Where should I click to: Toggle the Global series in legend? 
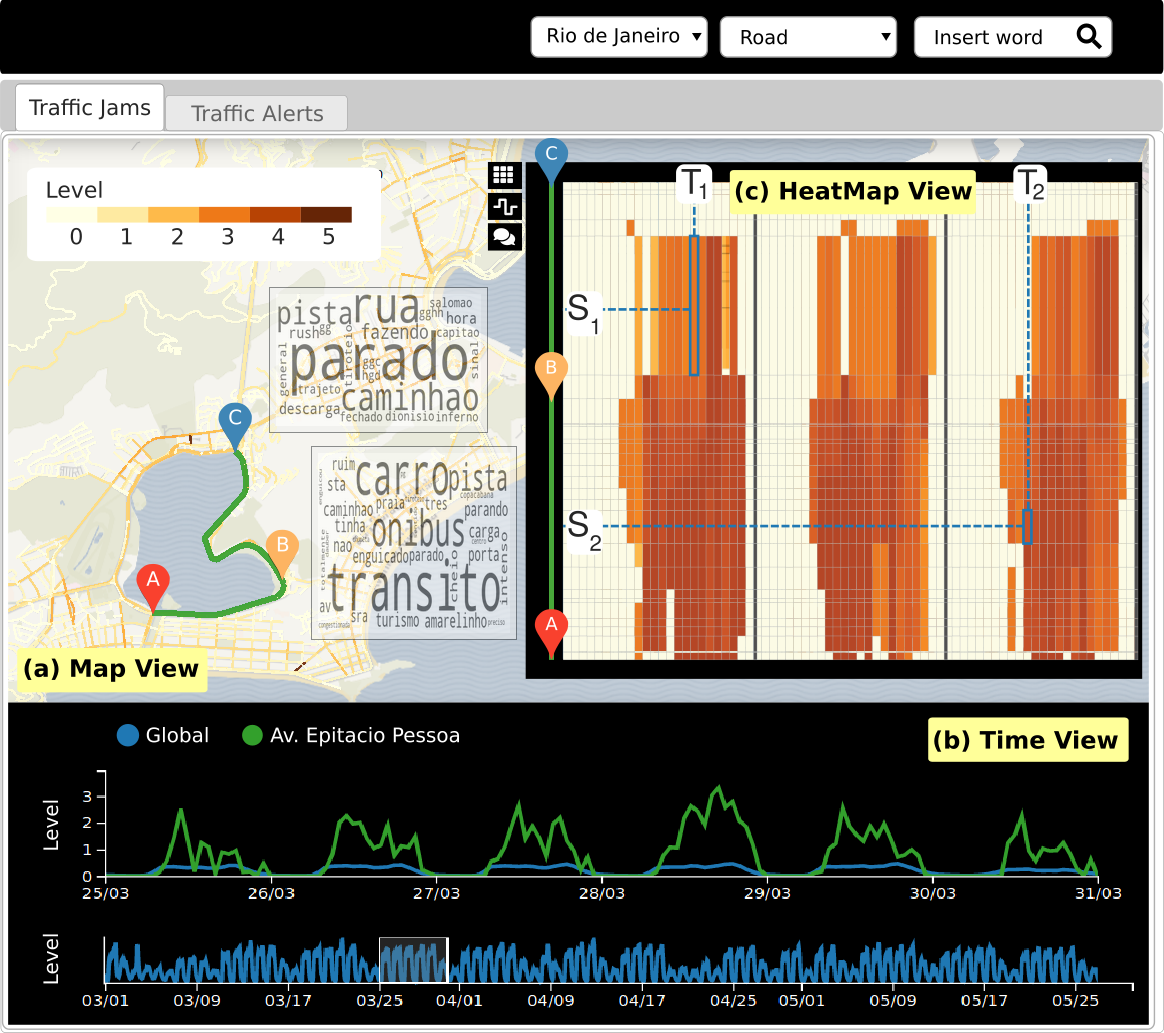tap(128, 736)
